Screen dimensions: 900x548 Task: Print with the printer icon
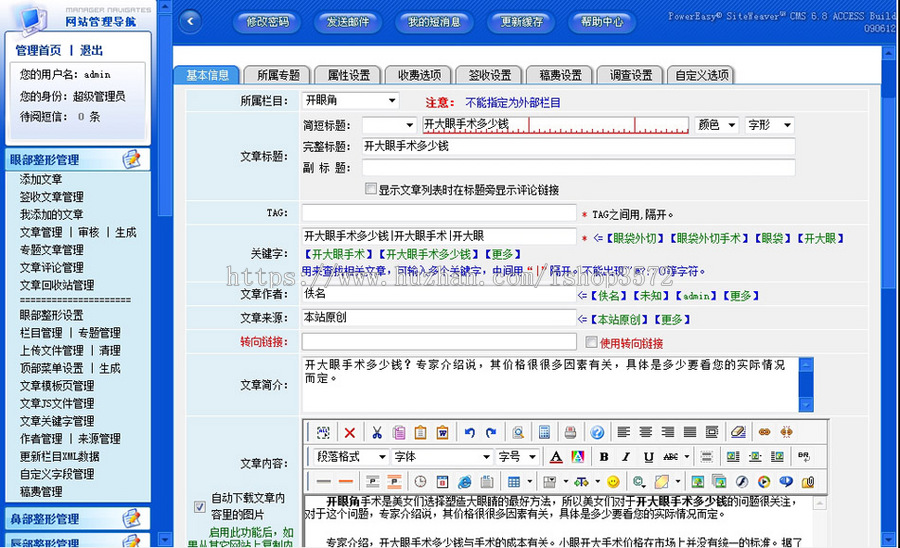point(570,433)
